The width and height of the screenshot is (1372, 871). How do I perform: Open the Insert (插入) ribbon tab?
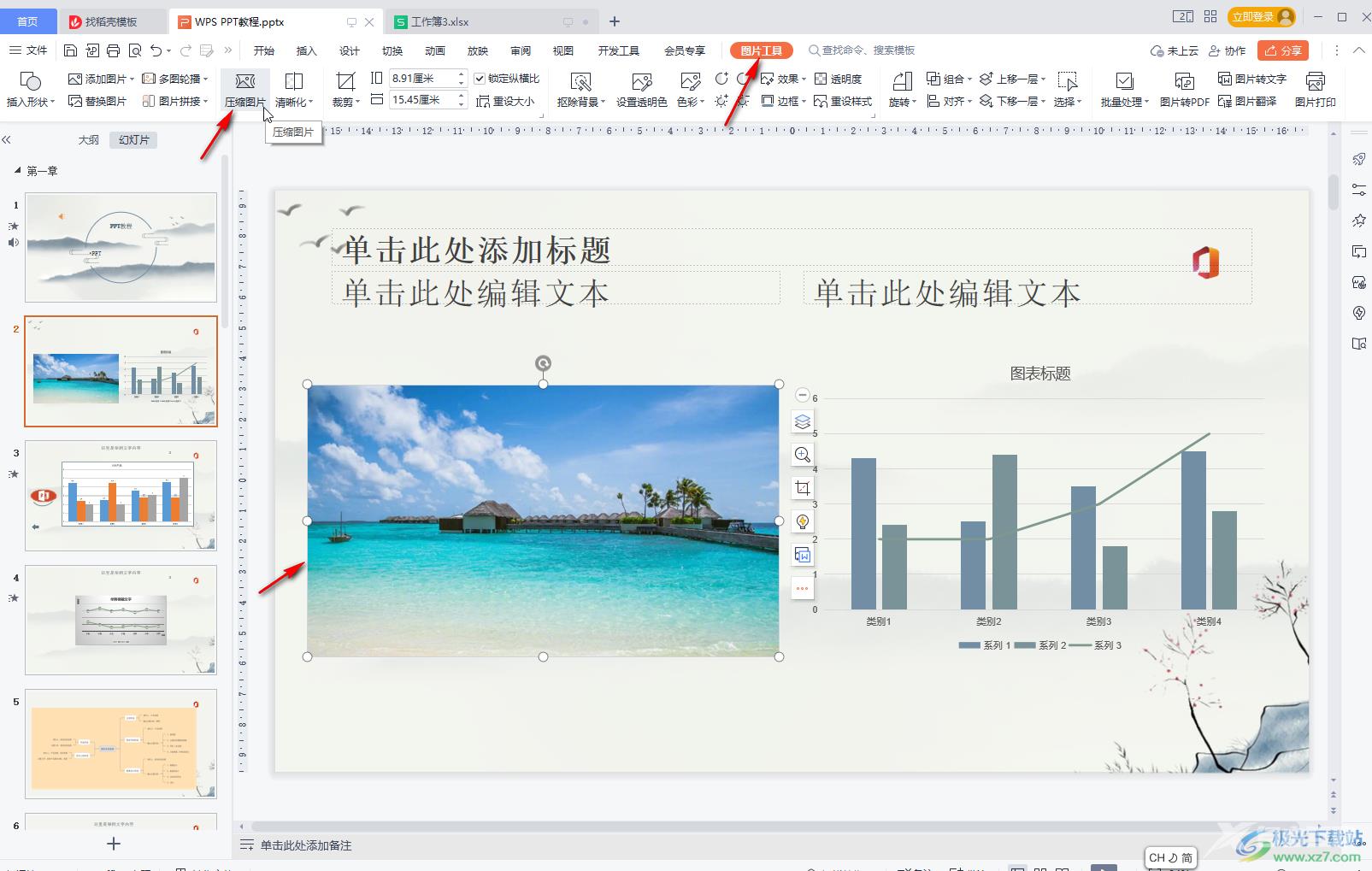point(306,50)
